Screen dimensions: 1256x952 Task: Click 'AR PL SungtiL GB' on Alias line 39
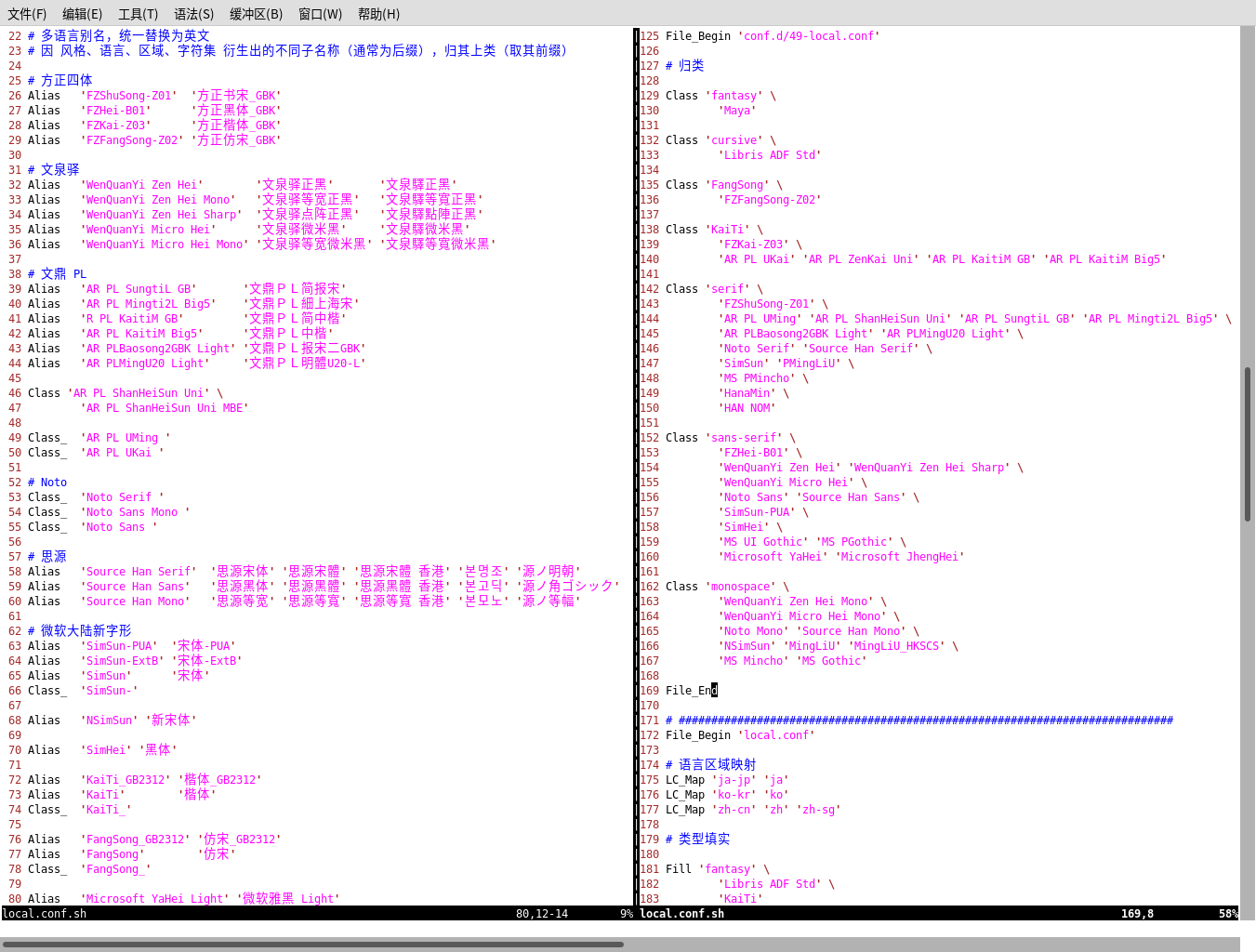tap(139, 289)
